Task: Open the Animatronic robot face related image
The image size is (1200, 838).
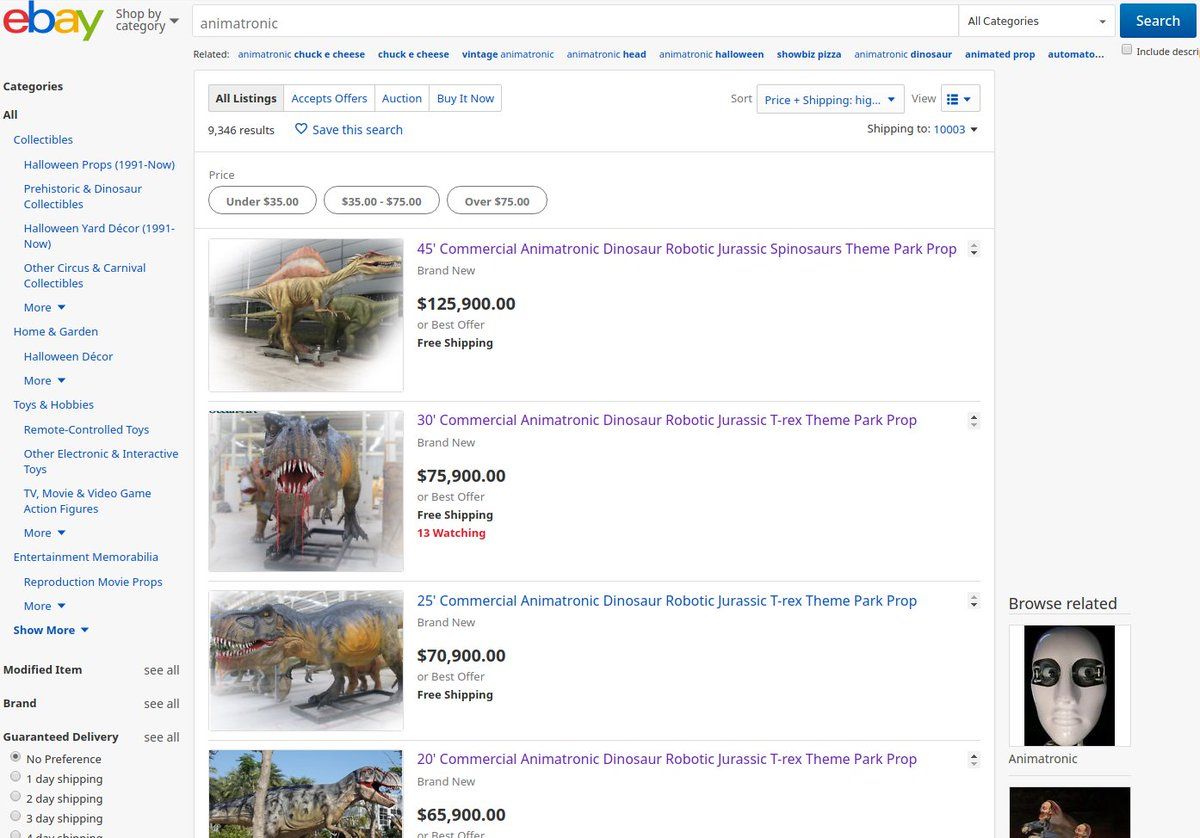Action: click(1069, 685)
